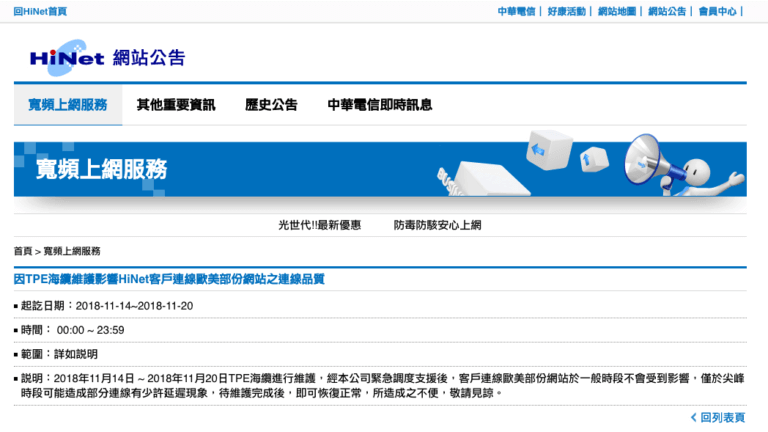
Task: Click the banner heading 寬頻上網服務
Action: pyautogui.click(x=101, y=169)
